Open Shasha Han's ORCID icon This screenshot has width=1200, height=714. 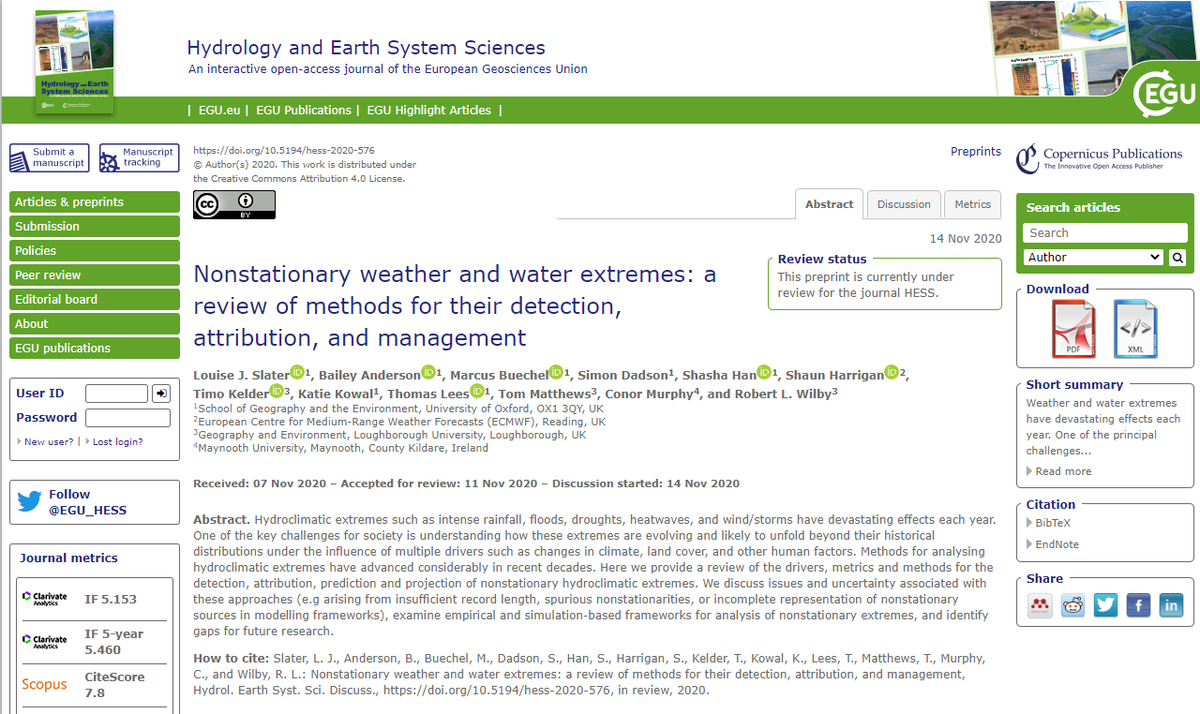(764, 373)
